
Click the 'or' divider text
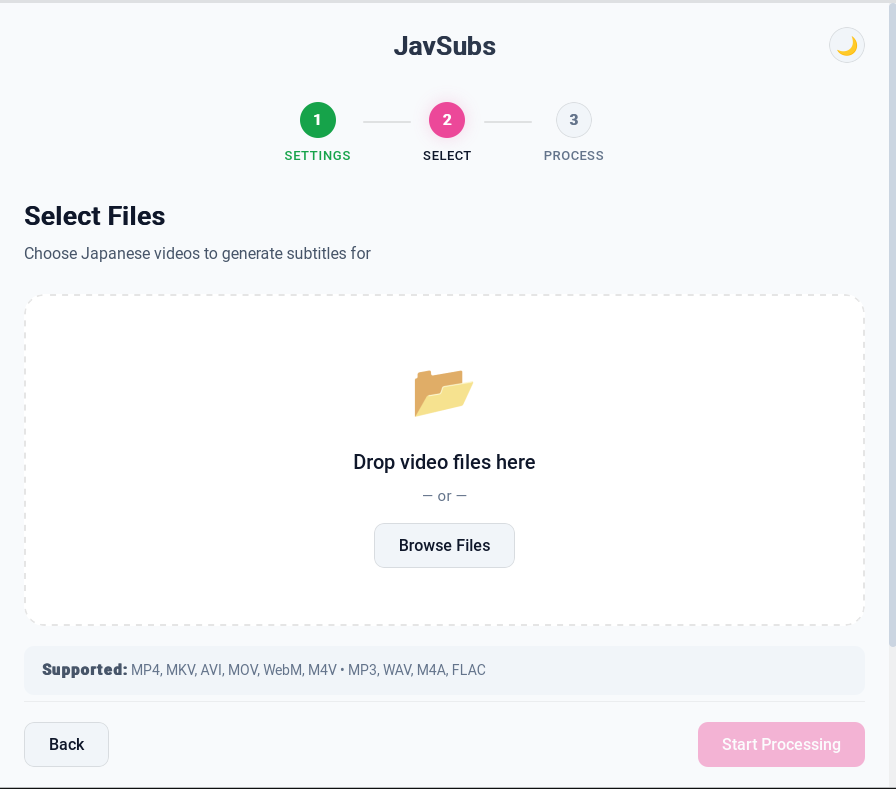[x=444, y=494]
